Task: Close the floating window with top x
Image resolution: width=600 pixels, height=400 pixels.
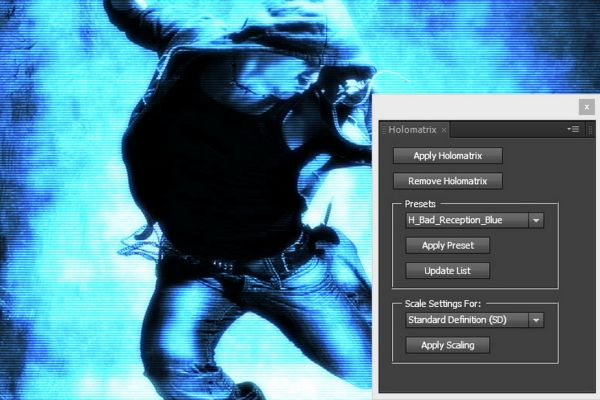Action: point(587,107)
